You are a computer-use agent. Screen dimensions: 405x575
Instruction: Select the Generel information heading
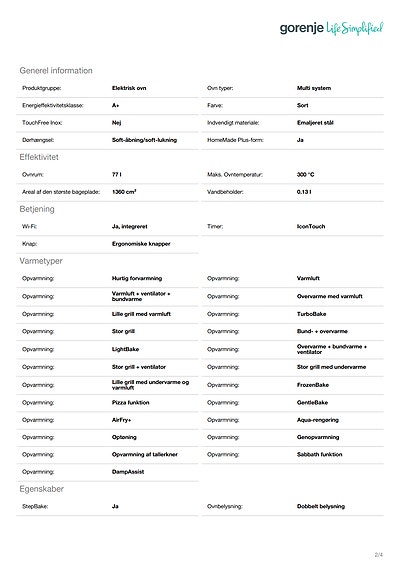(56, 70)
